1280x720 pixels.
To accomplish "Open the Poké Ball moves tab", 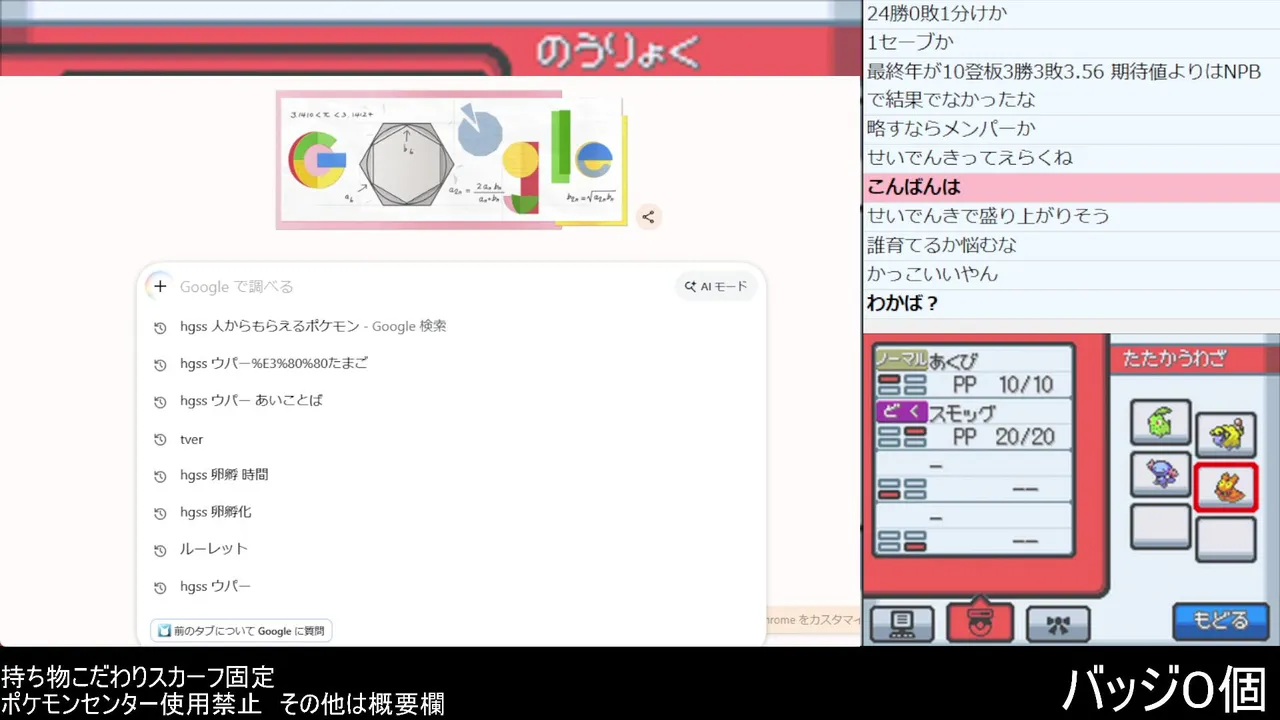I will point(980,622).
